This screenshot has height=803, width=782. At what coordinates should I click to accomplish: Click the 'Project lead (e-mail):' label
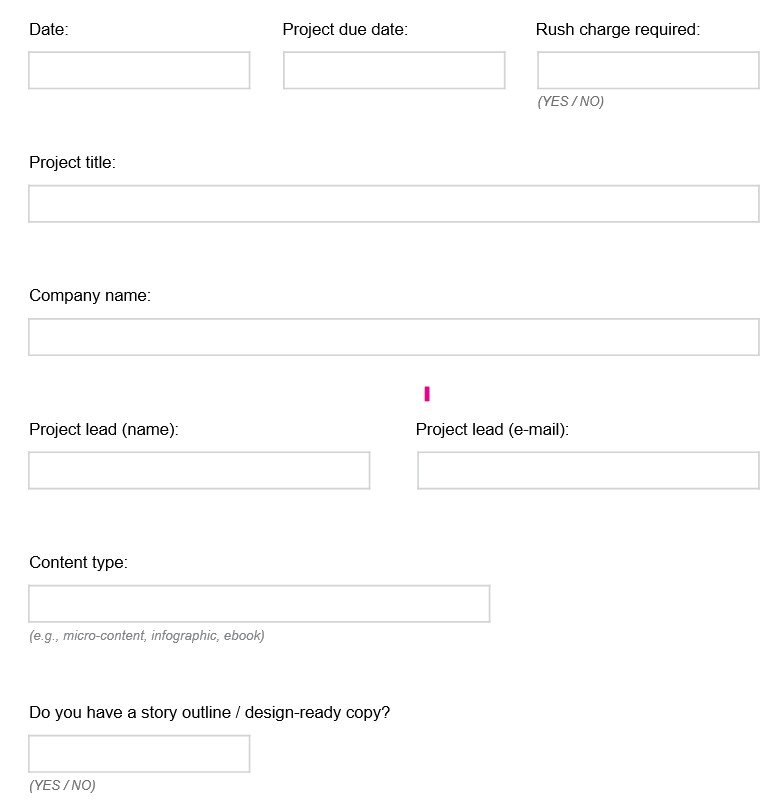[492, 429]
